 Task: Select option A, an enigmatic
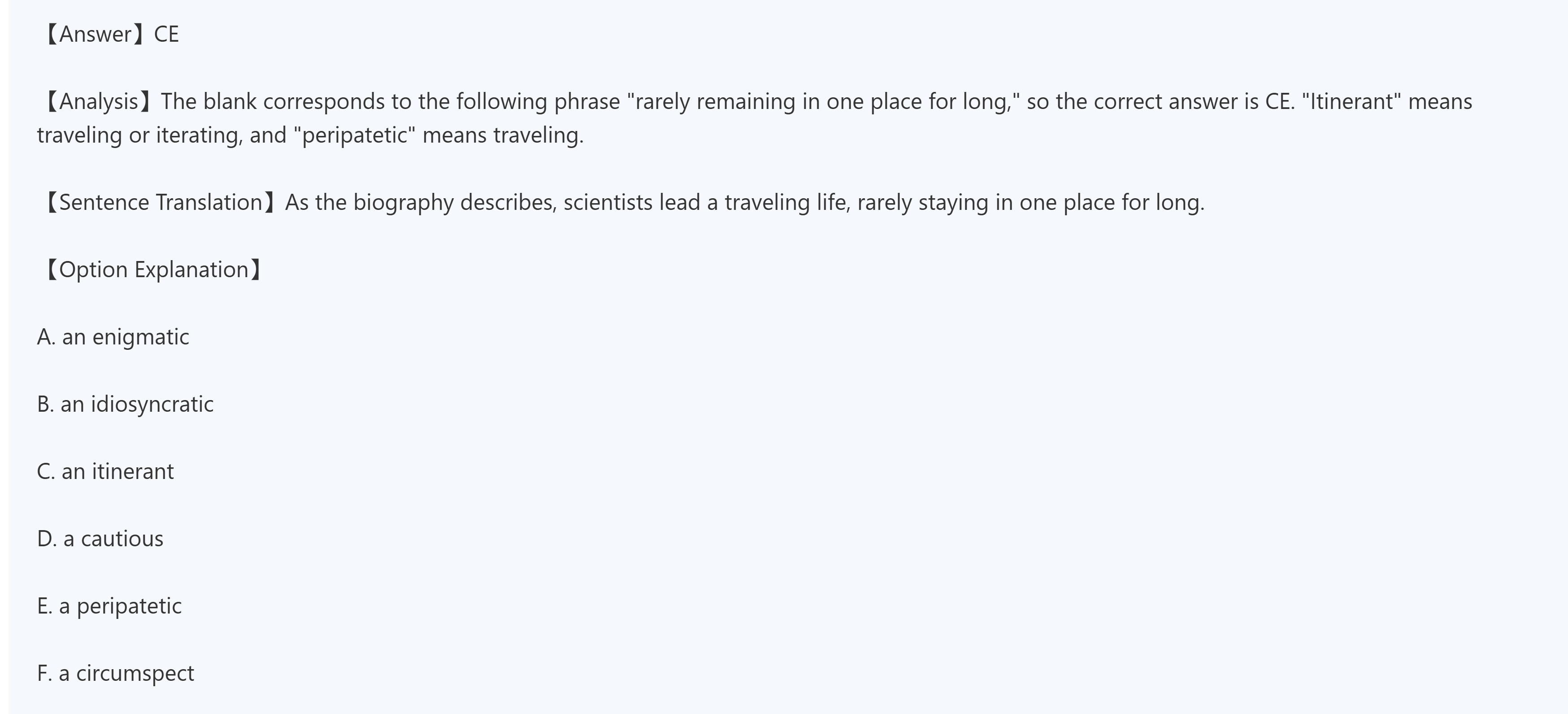point(113,337)
